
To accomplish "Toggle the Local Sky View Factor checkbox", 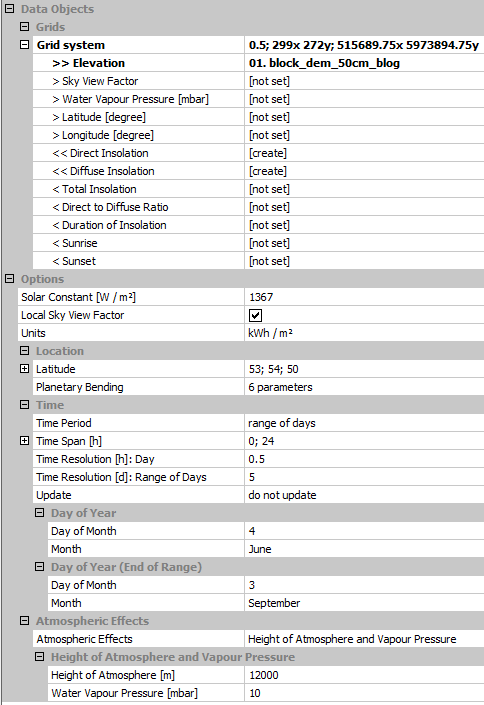I will 255,315.
